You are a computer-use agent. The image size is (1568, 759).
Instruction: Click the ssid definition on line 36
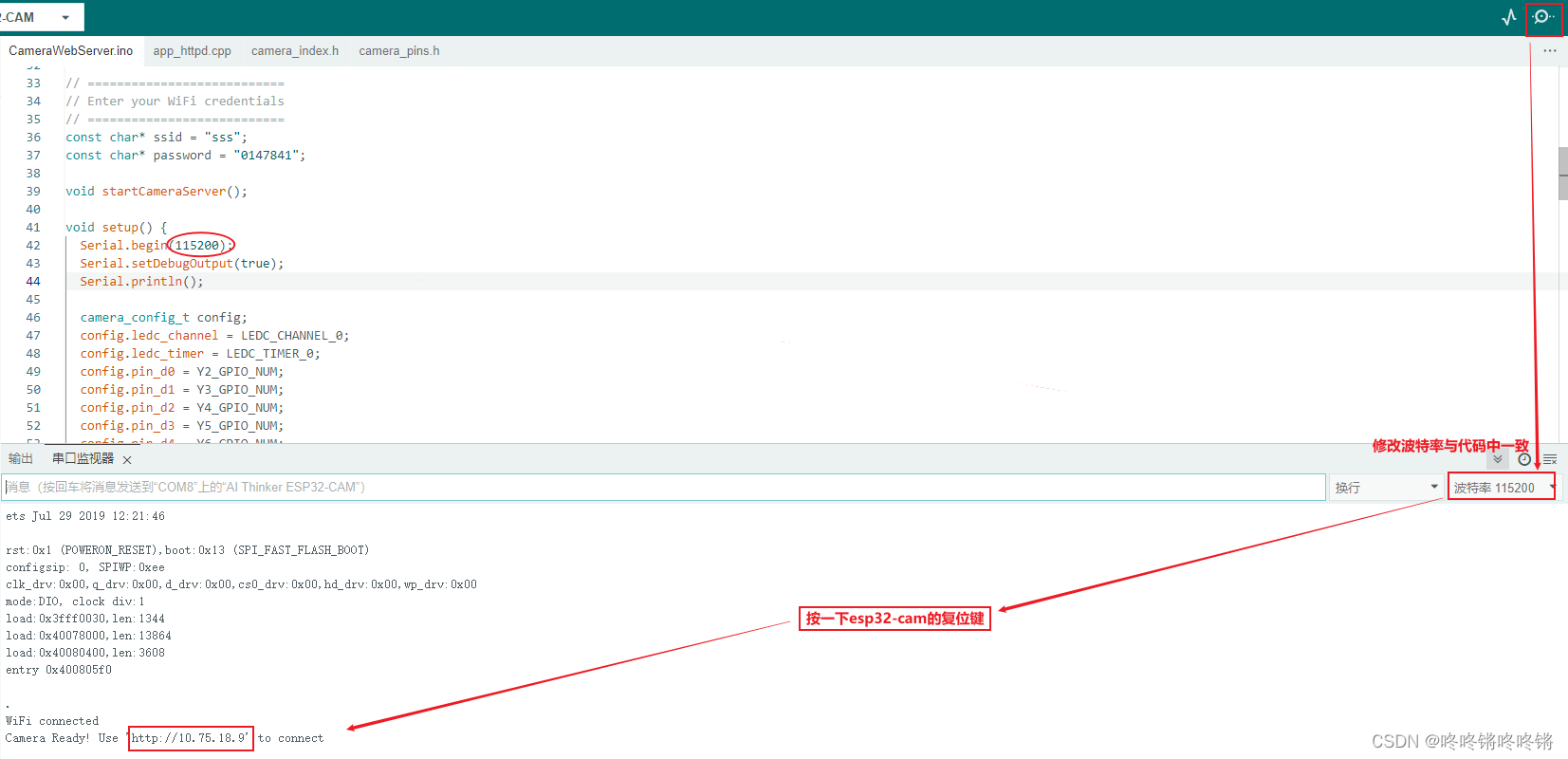pos(157,138)
